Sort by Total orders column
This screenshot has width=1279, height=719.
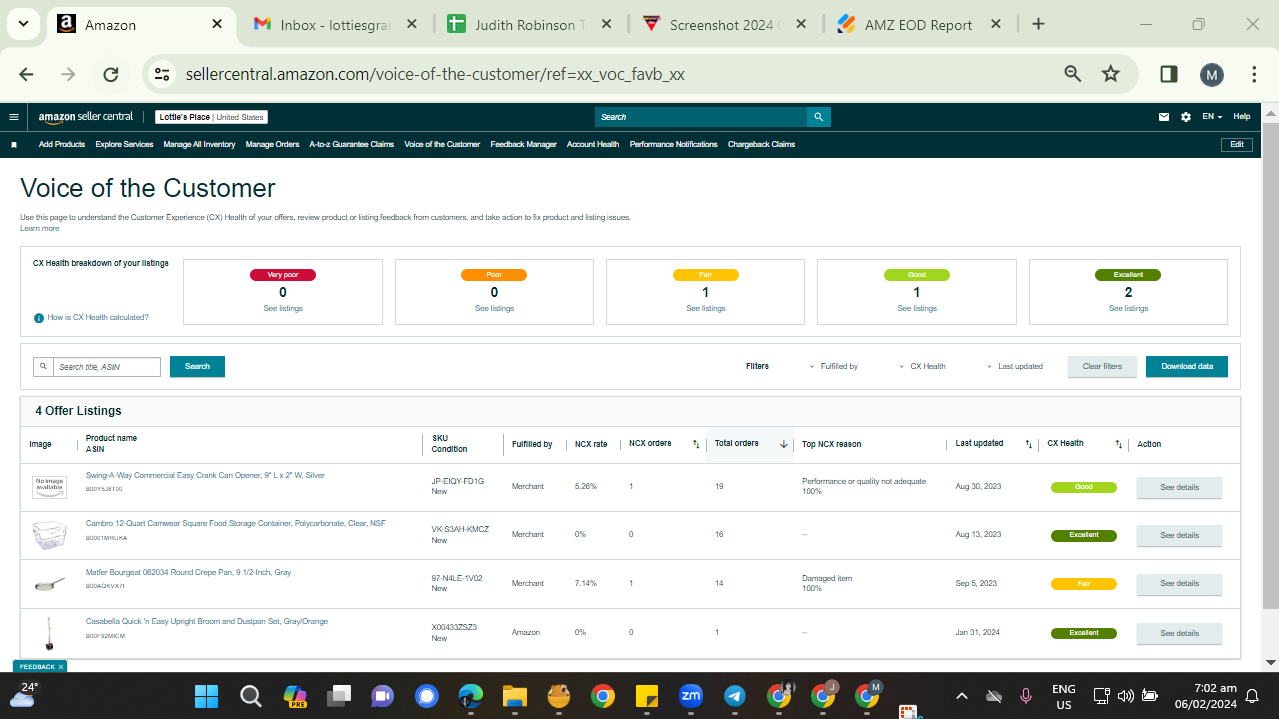click(x=784, y=444)
